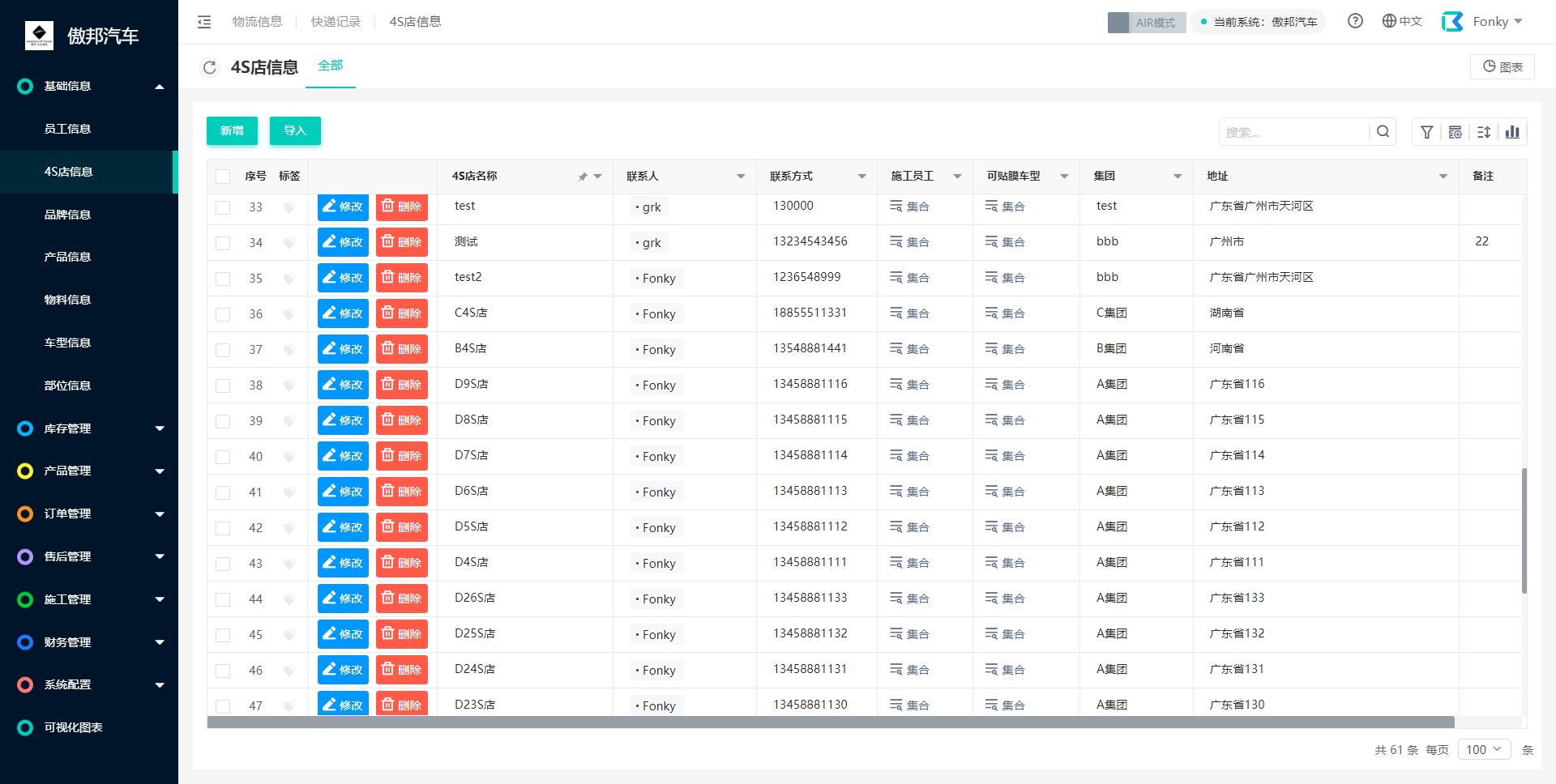Open 施工员工 集合 in row 44
This screenshot has width=1556, height=784.
coord(909,599)
